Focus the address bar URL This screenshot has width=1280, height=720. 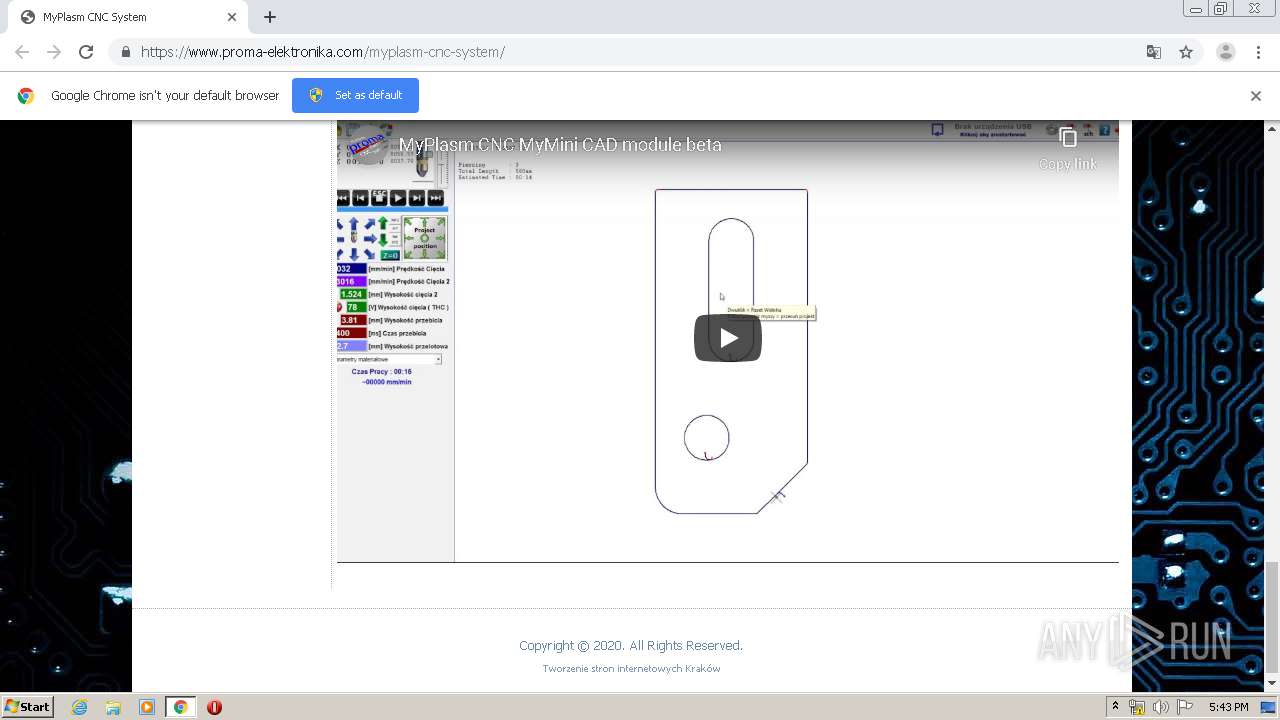pyautogui.click(x=323, y=52)
